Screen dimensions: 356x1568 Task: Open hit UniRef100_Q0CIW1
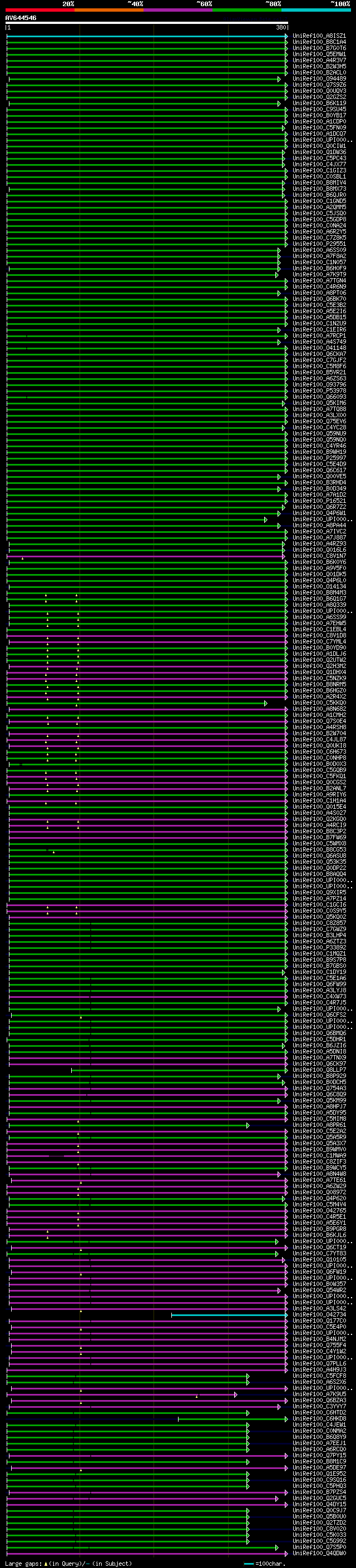coord(319,146)
